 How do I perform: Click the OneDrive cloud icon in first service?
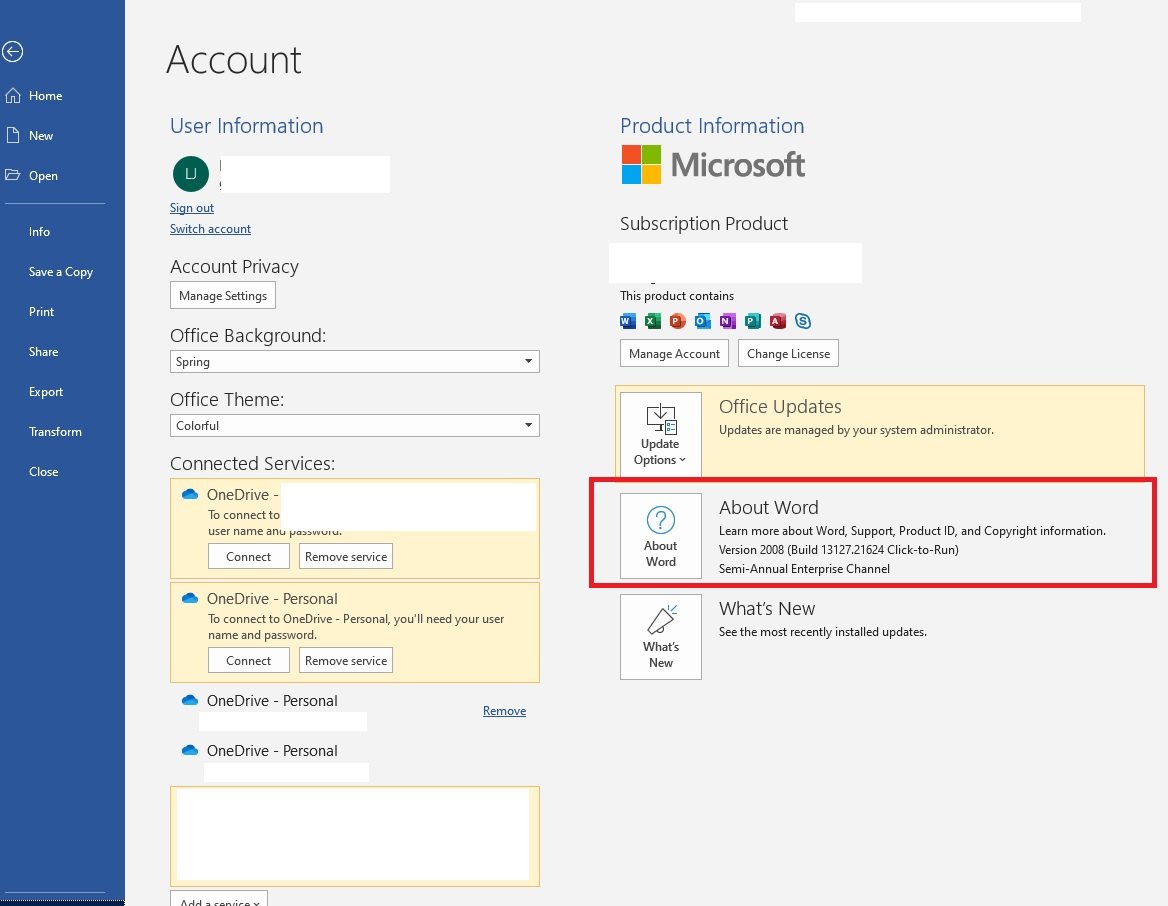pyautogui.click(x=190, y=494)
